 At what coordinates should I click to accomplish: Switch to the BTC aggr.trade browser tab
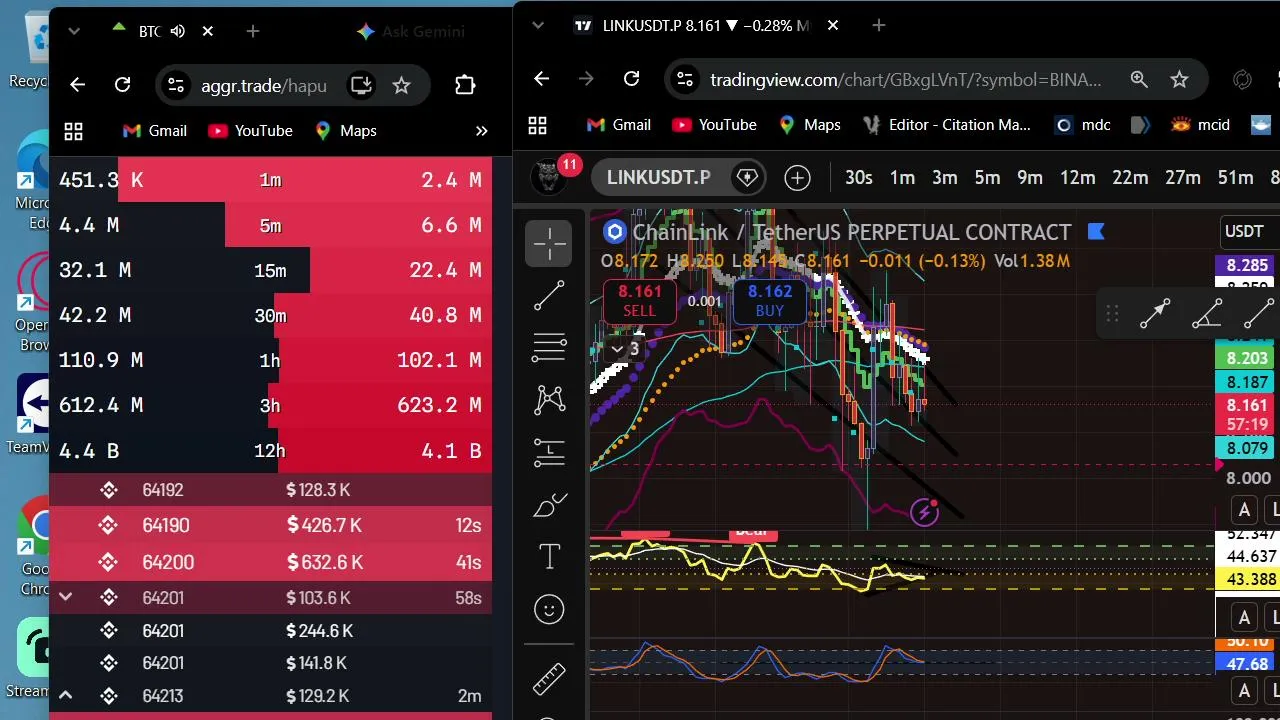[x=163, y=31]
